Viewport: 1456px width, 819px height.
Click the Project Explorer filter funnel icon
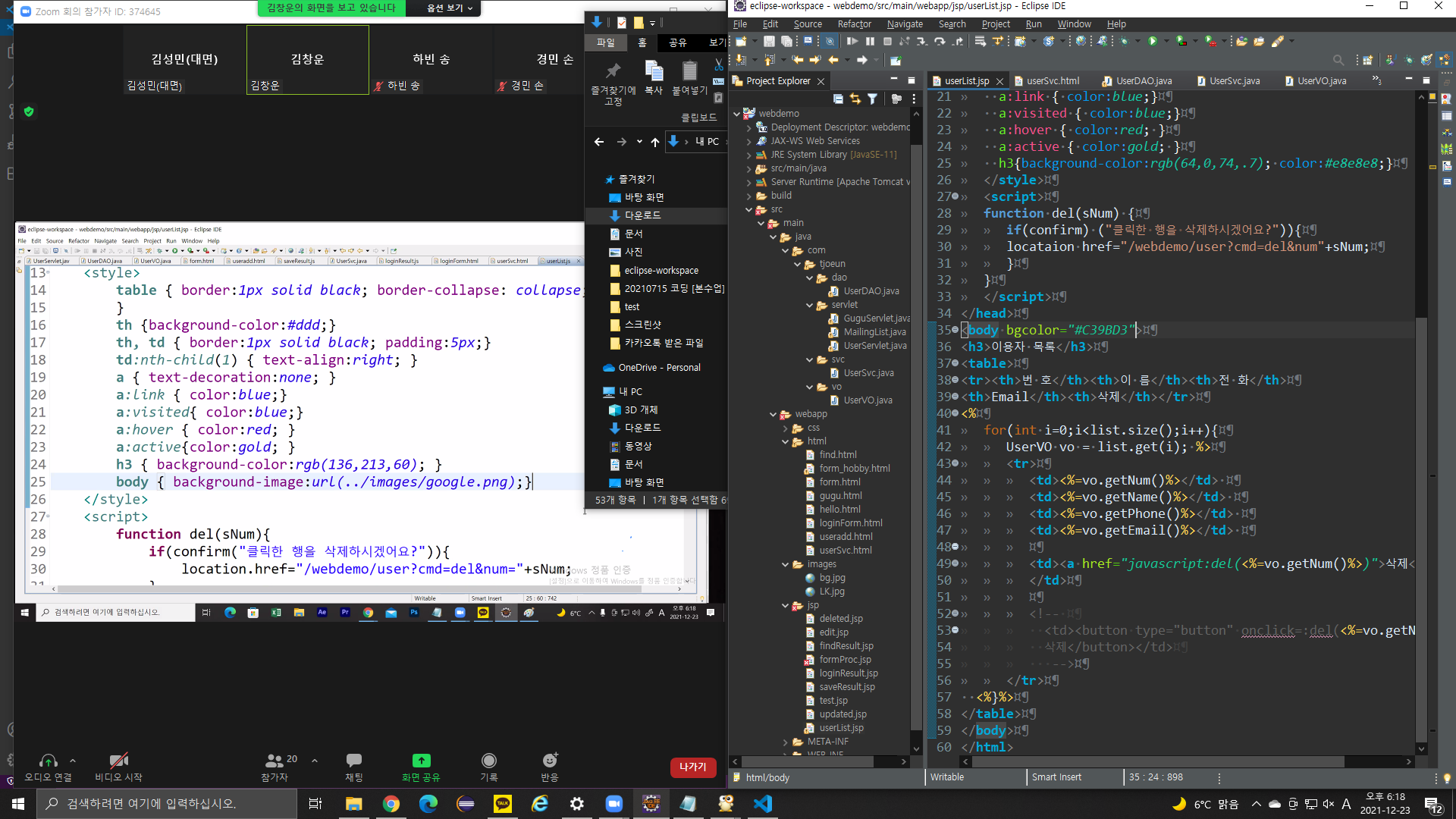point(872,99)
